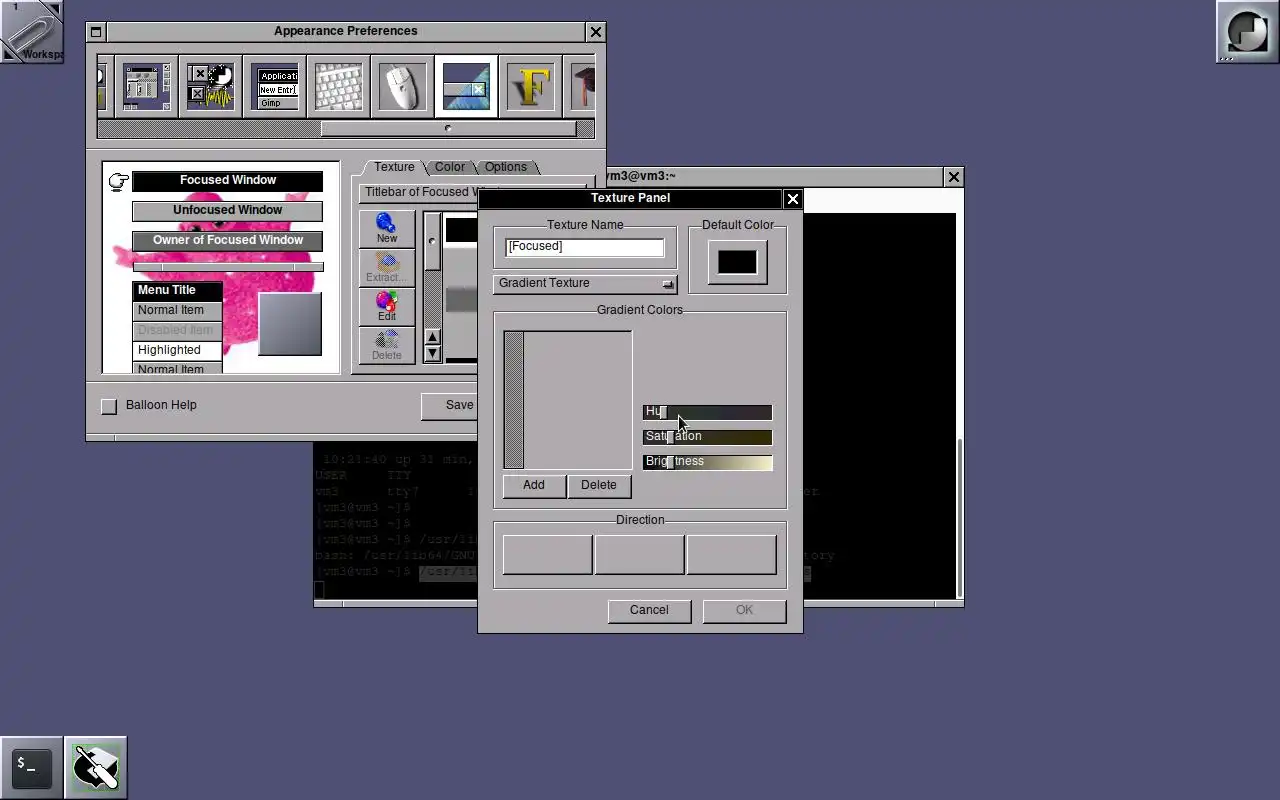Select the resize bar in the preview
Viewport: 1280px width, 800px height.
pos(228,267)
